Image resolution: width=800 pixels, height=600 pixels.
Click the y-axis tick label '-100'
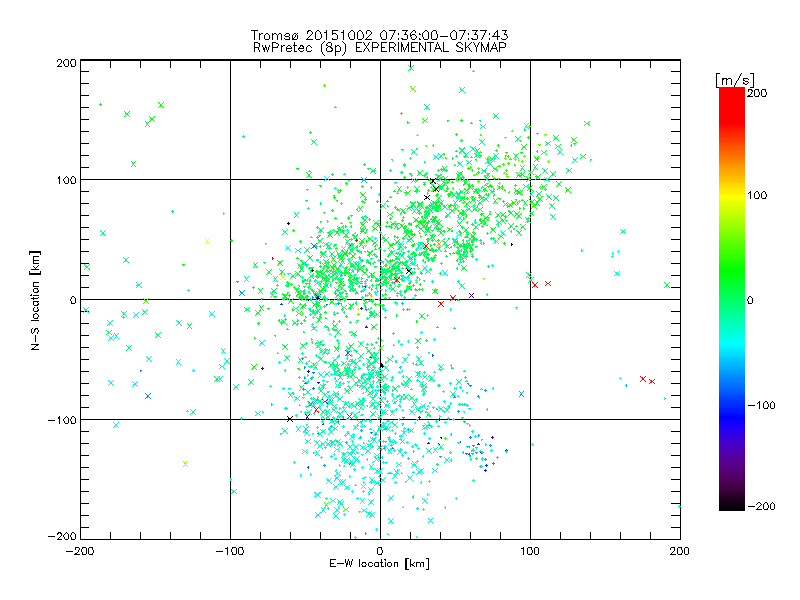(x=62, y=420)
